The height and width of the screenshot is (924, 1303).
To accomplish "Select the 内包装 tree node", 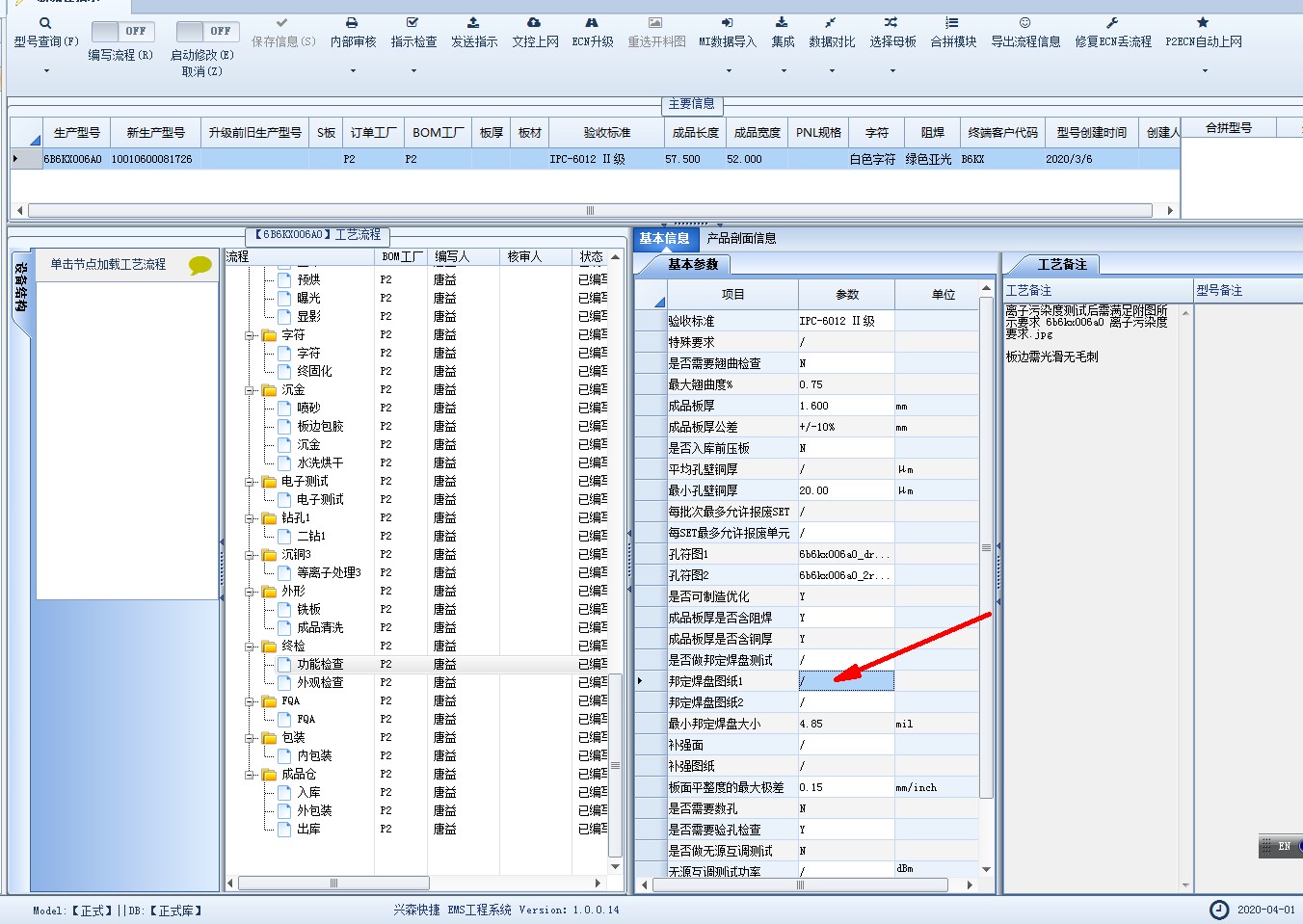I will (x=314, y=755).
